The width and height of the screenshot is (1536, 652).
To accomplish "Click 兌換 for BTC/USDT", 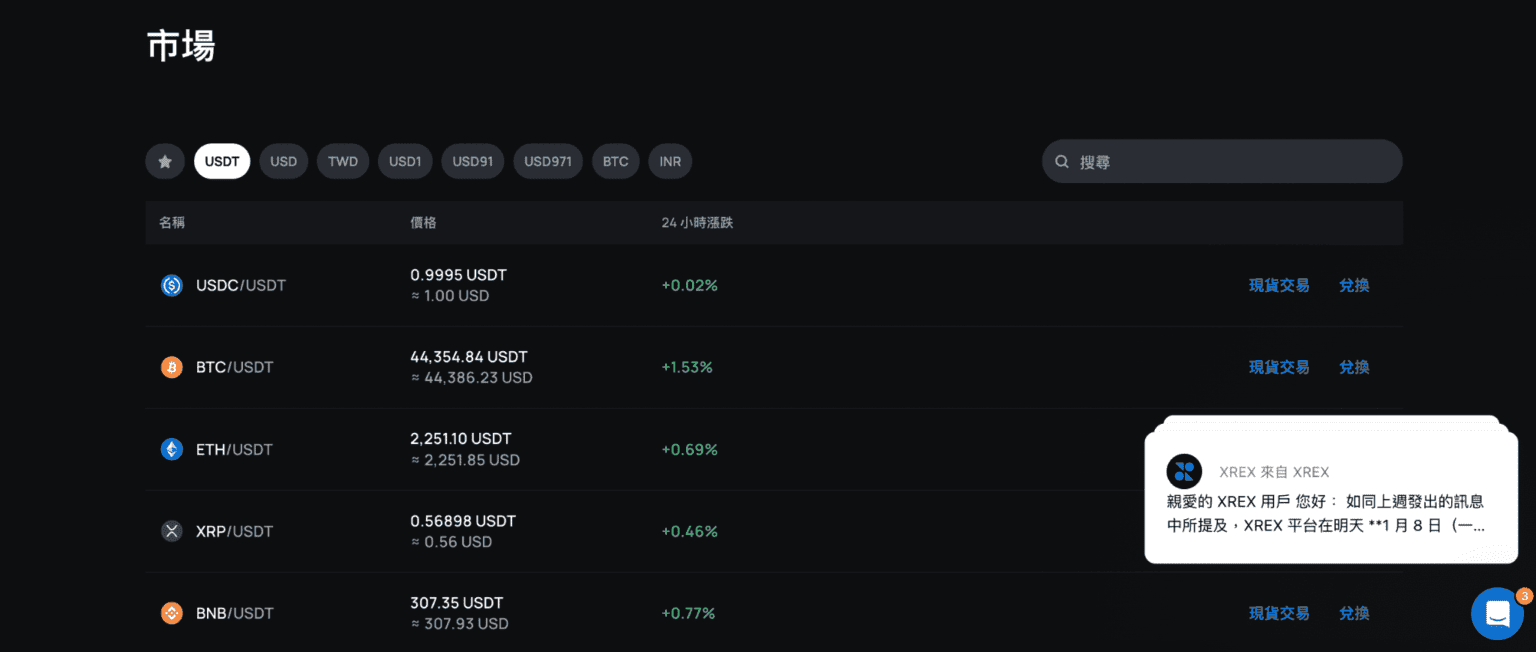I will (x=1354, y=367).
